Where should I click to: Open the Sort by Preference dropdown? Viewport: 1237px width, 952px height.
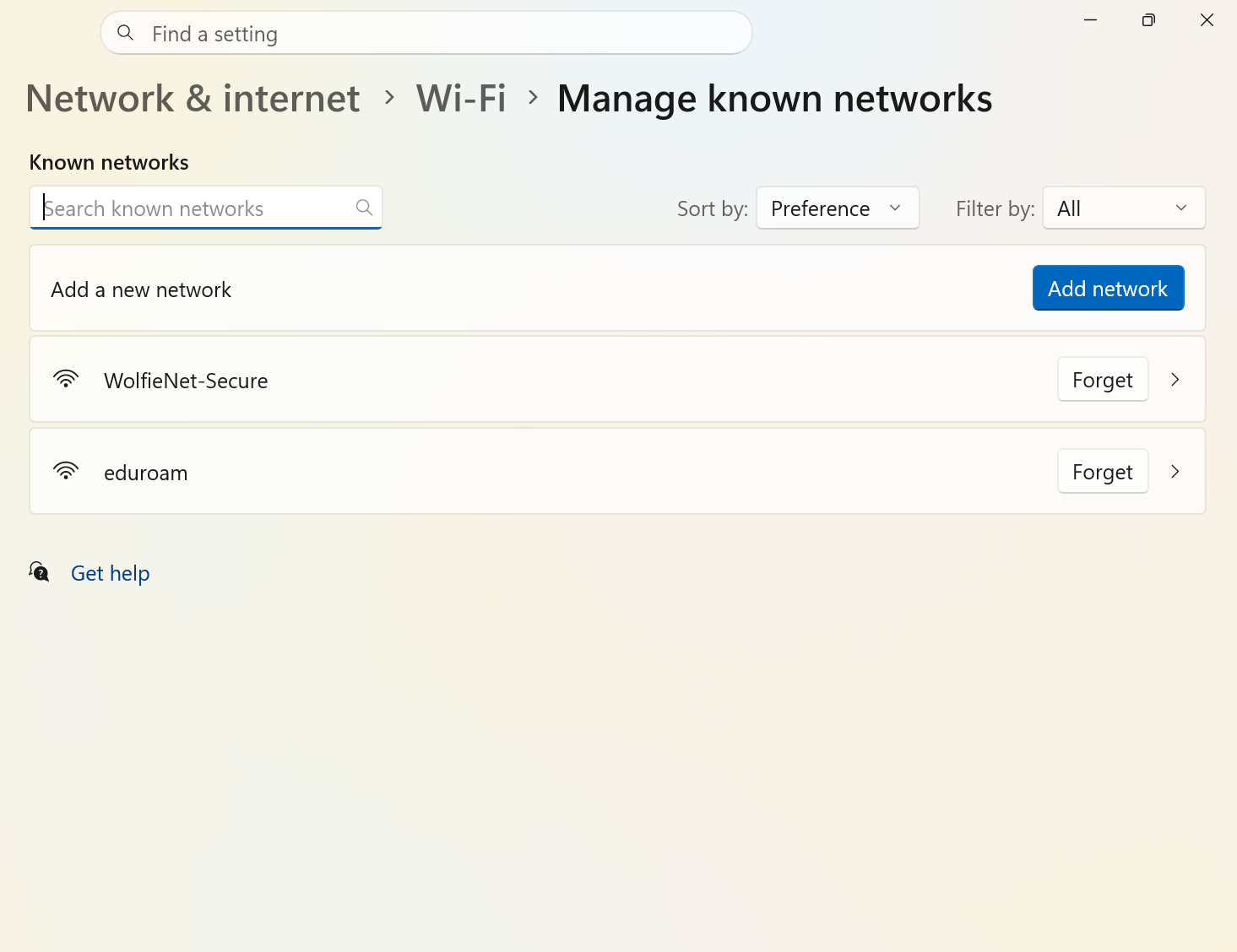pyautogui.click(x=838, y=208)
